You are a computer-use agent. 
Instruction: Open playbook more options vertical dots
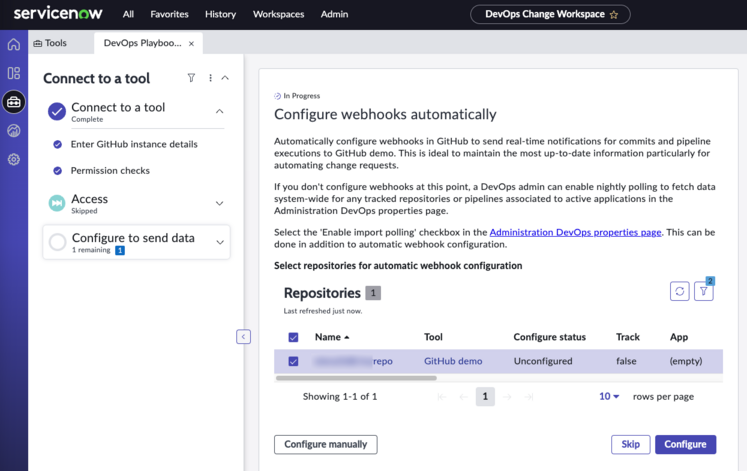pyautogui.click(x=210, y=78)
